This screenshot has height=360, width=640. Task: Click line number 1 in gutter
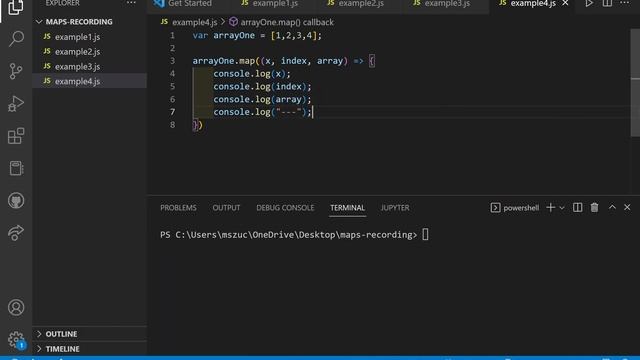coord(172,36)
